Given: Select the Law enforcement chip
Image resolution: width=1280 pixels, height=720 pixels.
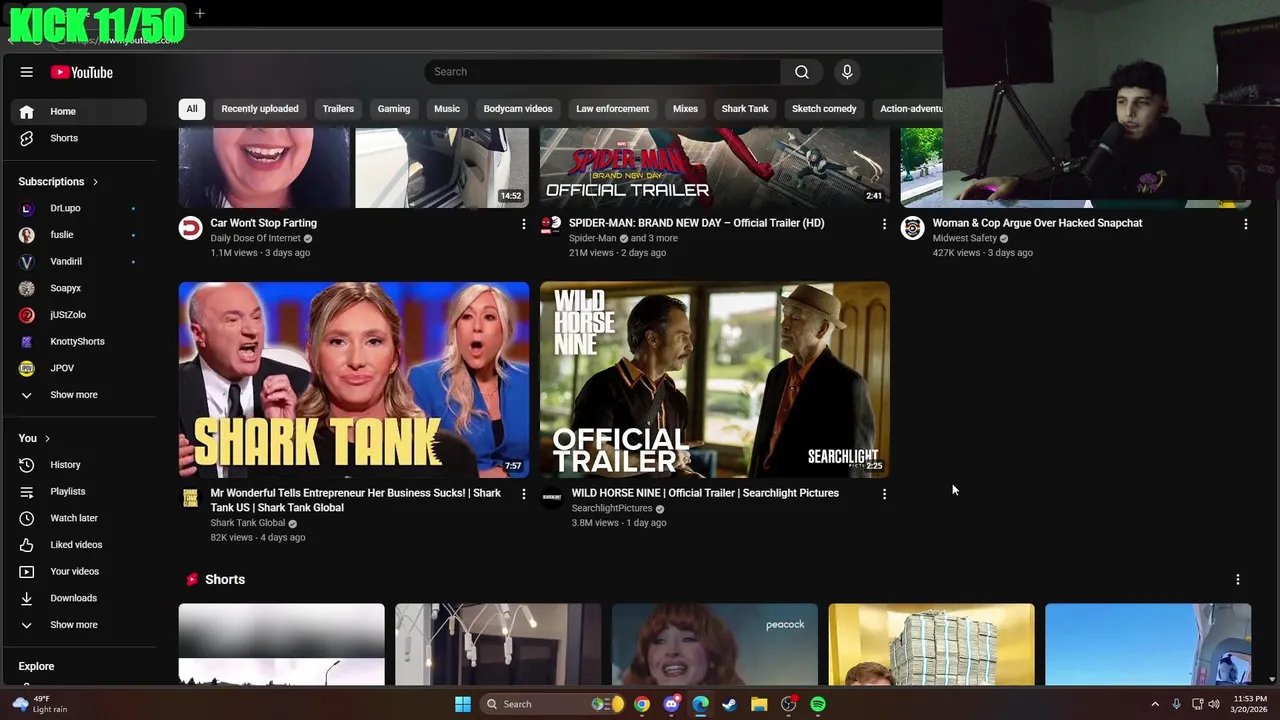Looking at the screenshot, I should [613, 109].
